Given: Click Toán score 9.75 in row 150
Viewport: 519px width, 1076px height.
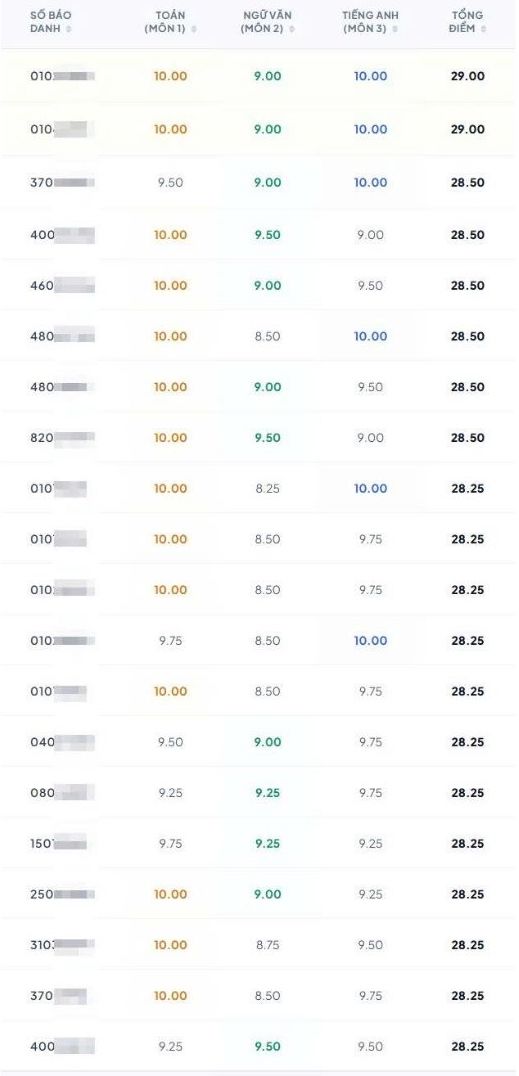Looking at the screenshot, I should point(170,843).
